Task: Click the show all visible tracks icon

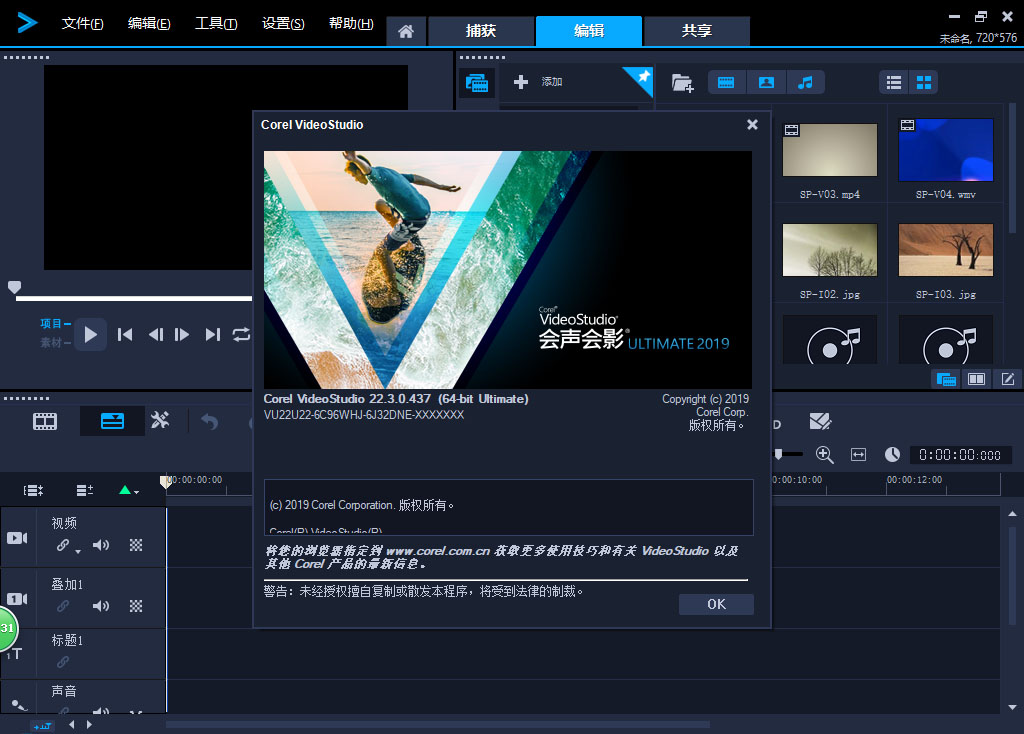Action: 33,490
